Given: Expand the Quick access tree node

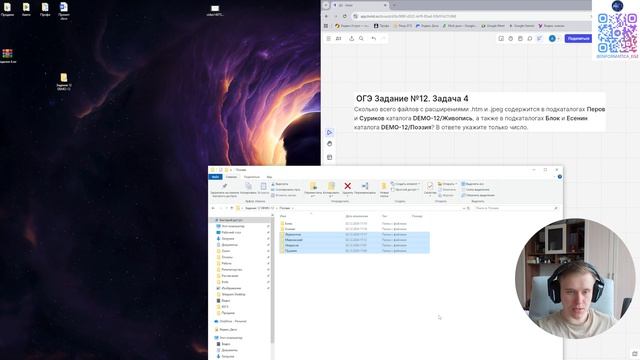Looking at the screenshot, I should pos(213,220).
